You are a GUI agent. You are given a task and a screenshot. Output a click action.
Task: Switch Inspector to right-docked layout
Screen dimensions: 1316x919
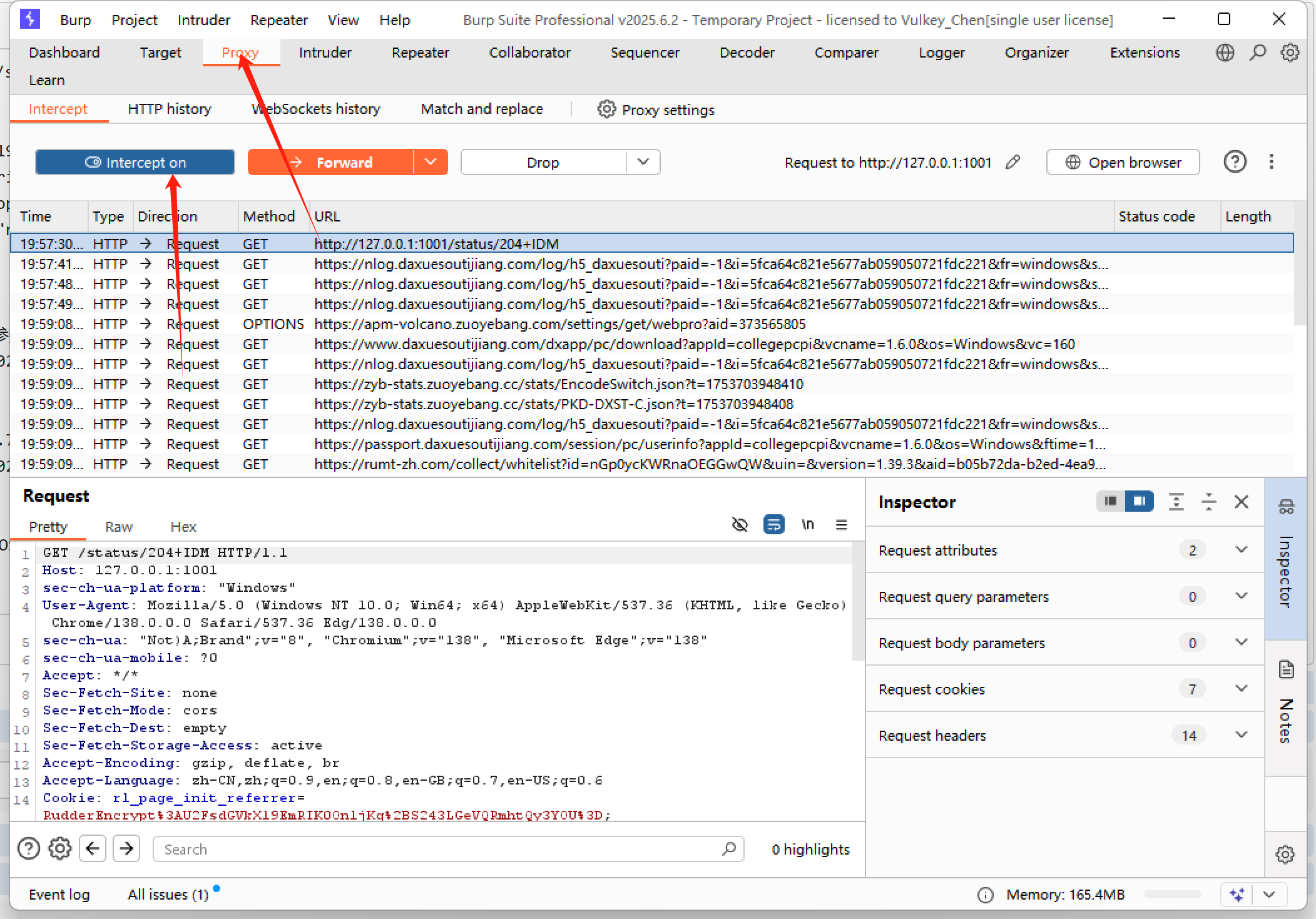(1139, 501)
